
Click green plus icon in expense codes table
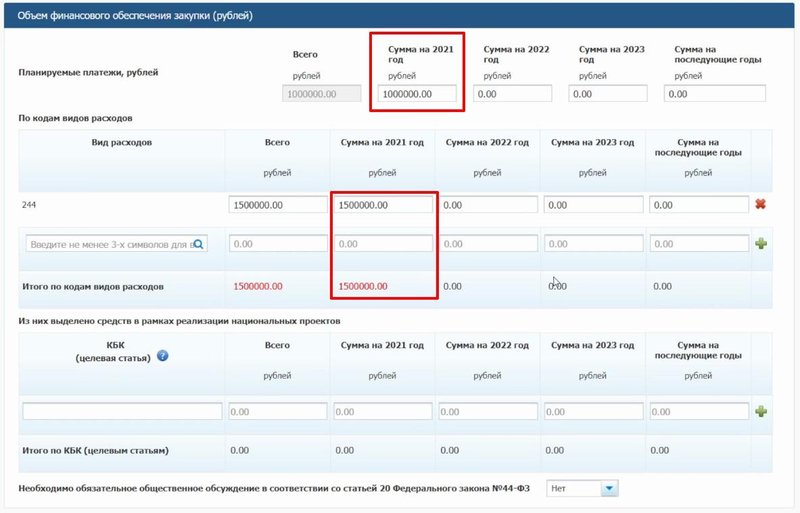click(760, 243)
